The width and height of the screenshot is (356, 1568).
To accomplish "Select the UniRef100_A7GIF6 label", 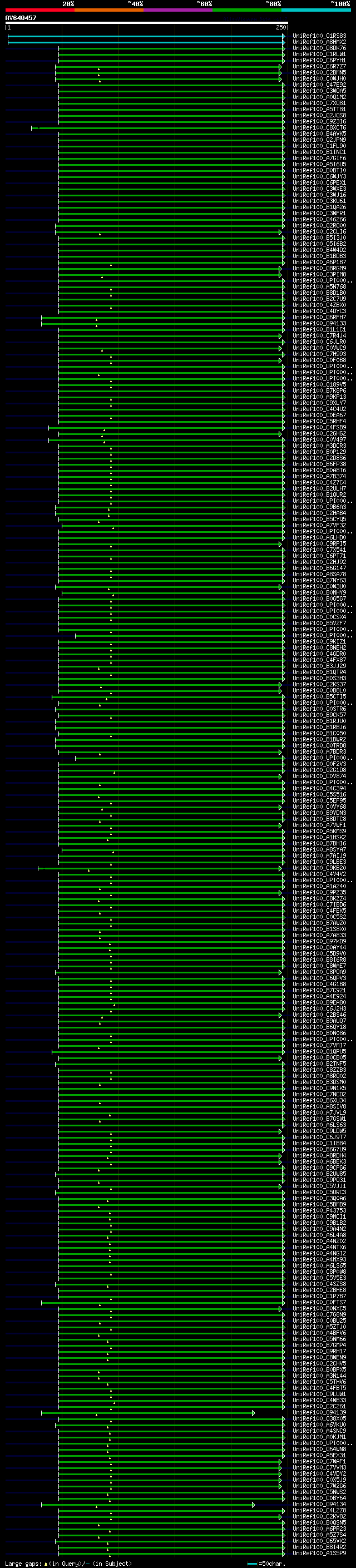I will coord(319,159).
